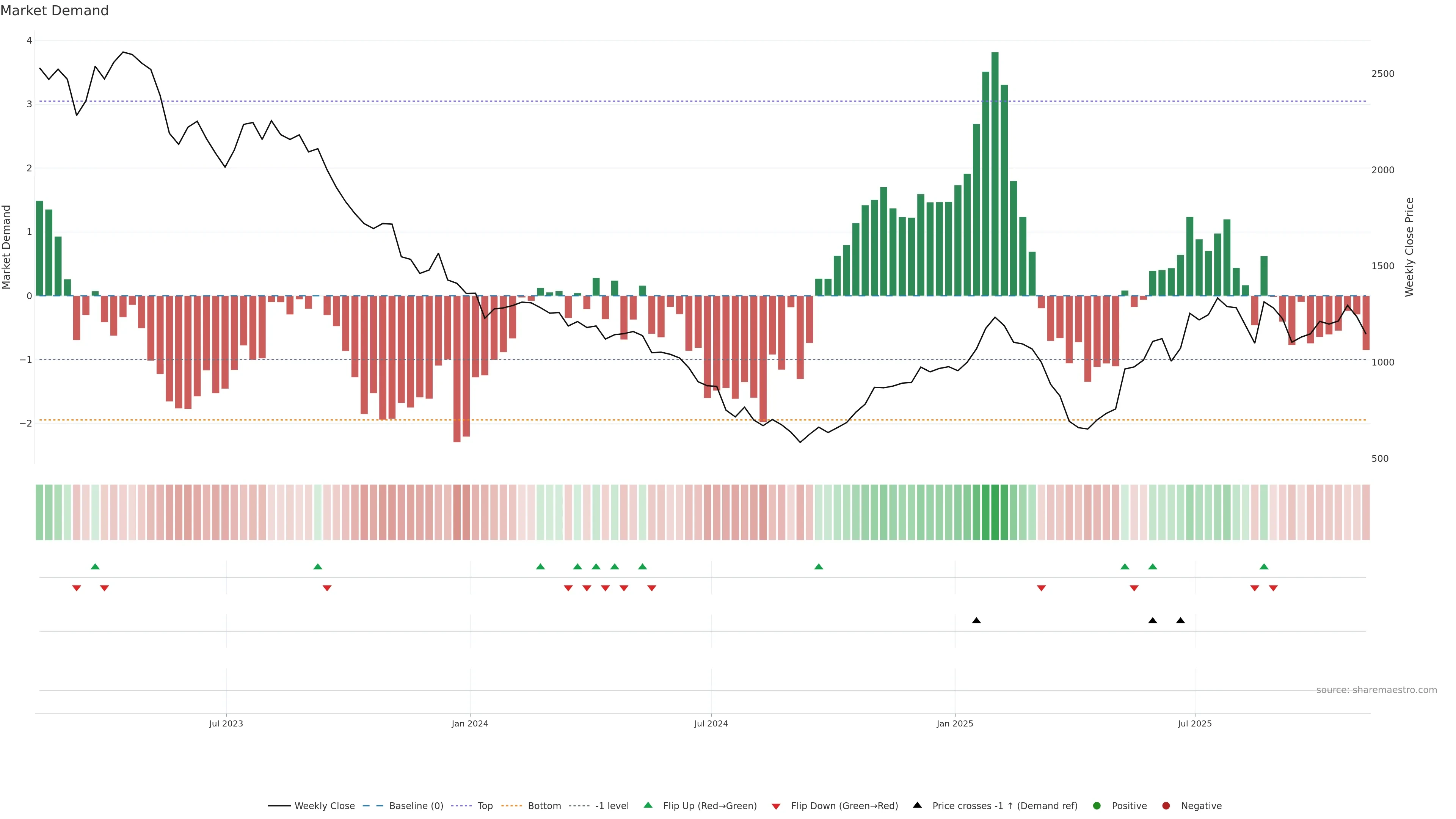Click the darkest green heatmap cell

point(995,512)
